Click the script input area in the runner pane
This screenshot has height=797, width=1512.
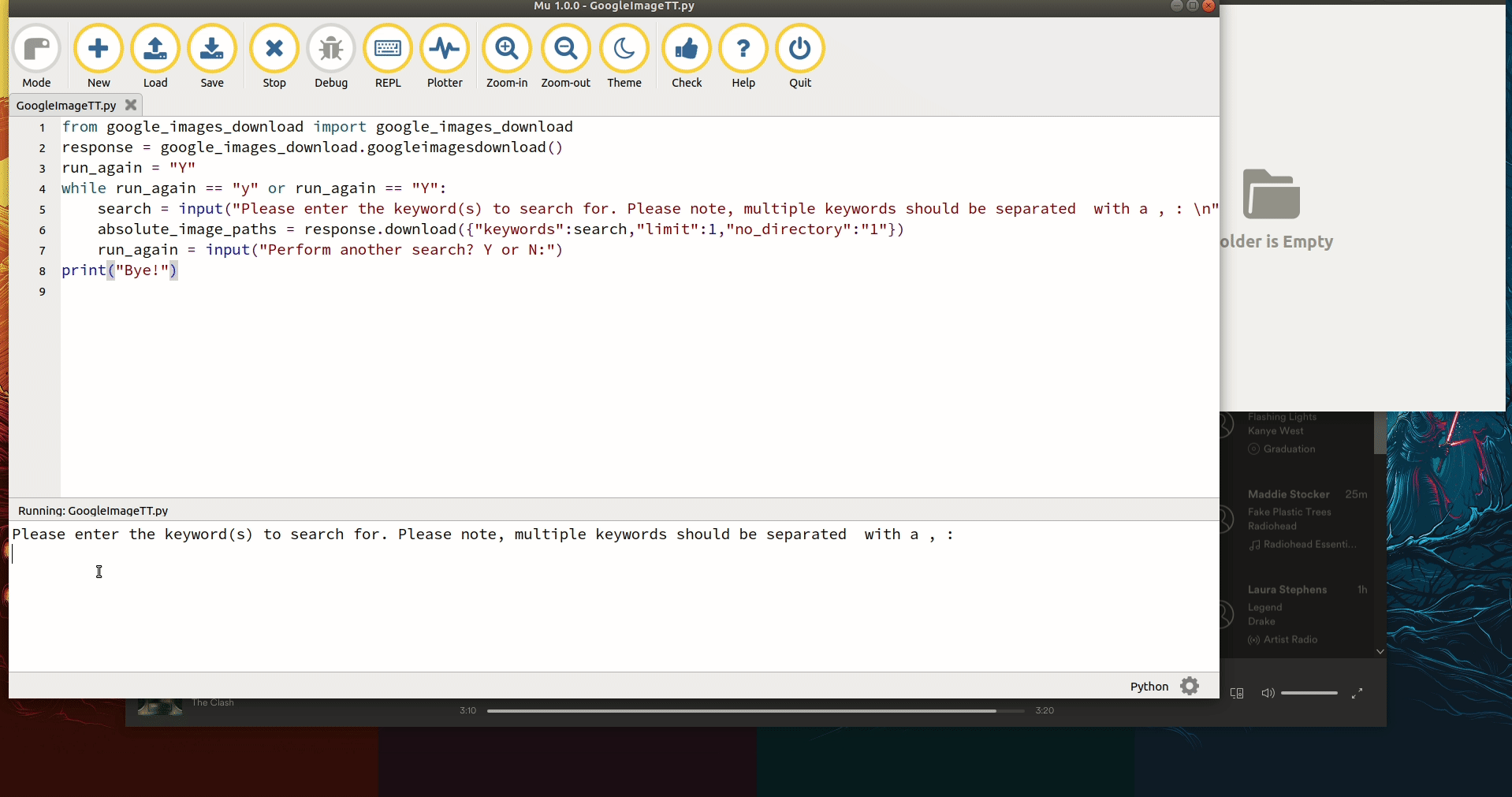[x=613, y=595]
